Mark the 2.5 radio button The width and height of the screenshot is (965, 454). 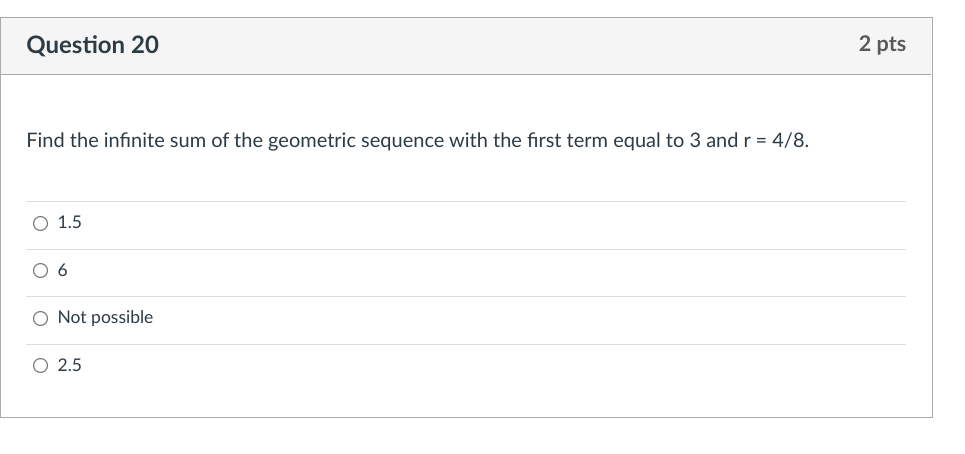40,366
